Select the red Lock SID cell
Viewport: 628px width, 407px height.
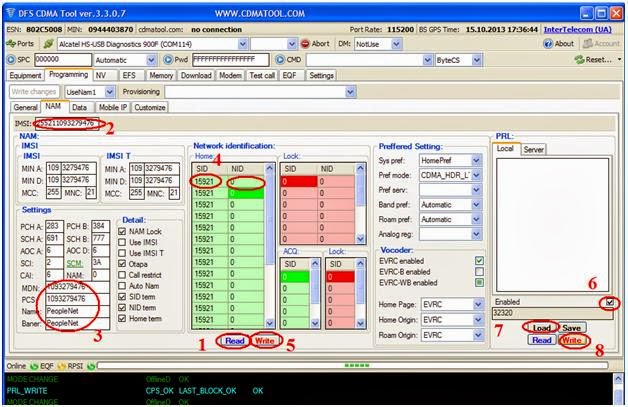(300, 181)
